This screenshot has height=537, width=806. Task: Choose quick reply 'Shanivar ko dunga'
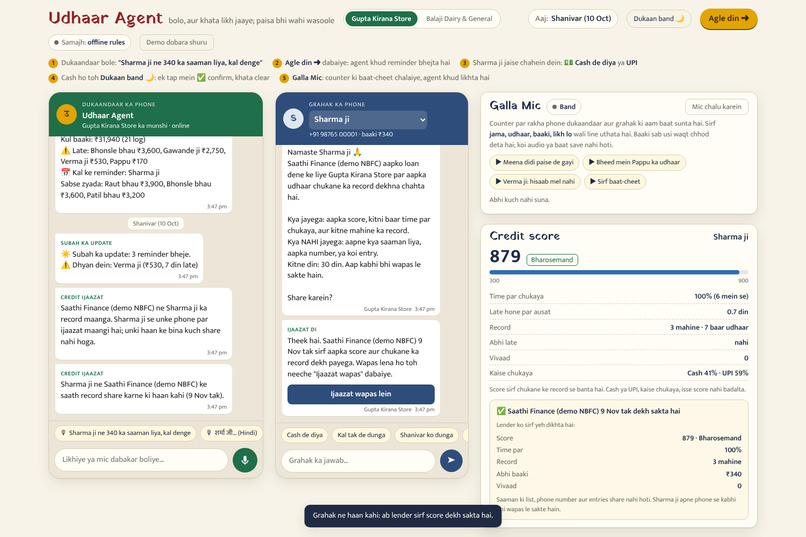pyautogui.click(x=426, y=435)
